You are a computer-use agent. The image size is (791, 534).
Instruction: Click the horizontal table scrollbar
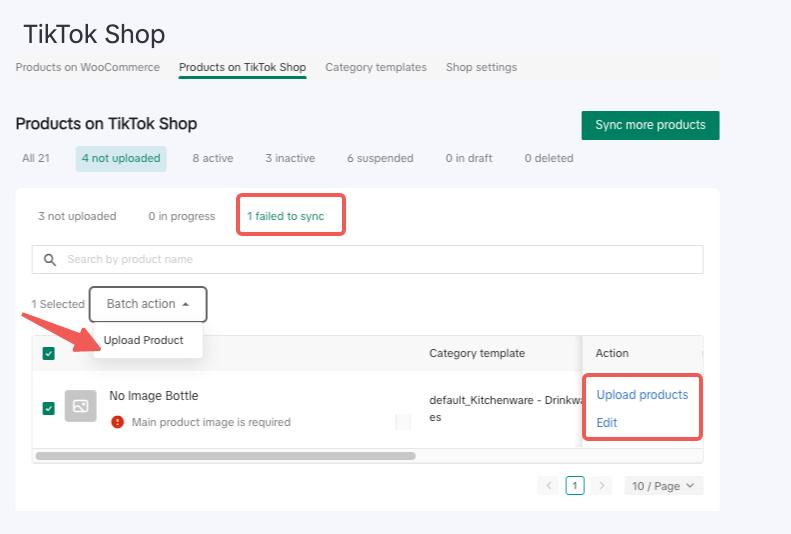point(225,456)
